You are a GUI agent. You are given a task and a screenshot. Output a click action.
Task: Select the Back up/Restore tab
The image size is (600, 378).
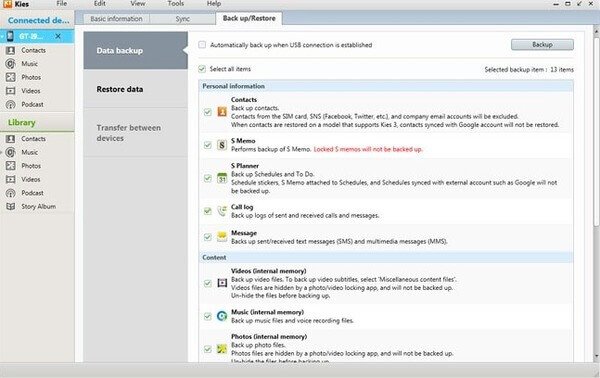[x=249, y=18]
